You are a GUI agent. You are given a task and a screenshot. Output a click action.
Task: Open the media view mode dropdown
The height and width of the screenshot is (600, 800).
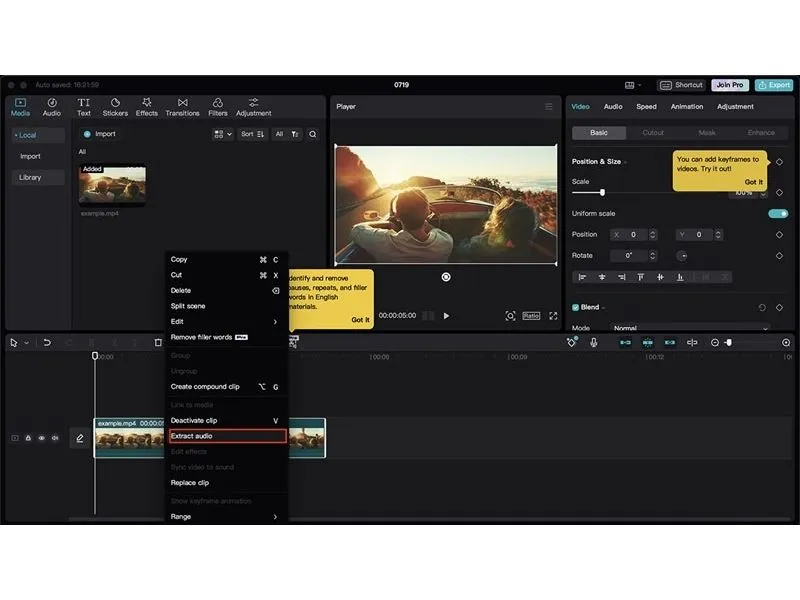click(x=223, y=134)
